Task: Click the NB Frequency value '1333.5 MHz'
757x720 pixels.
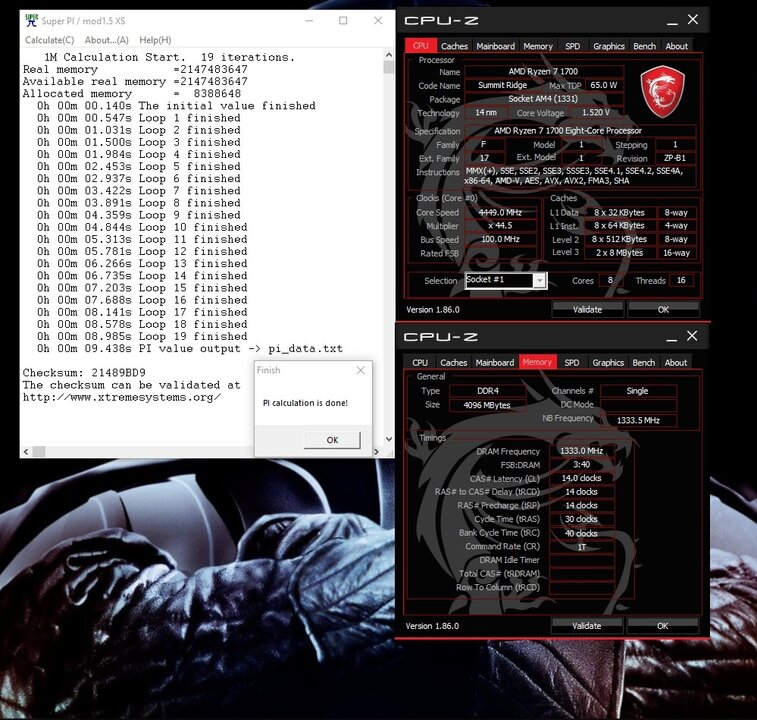Action: 638,420
